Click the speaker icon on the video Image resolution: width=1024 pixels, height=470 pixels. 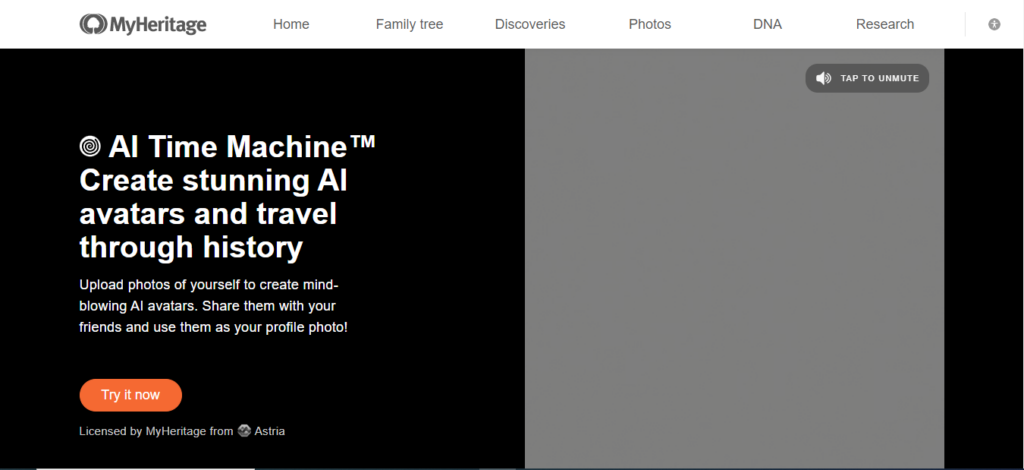pos(823,78)
